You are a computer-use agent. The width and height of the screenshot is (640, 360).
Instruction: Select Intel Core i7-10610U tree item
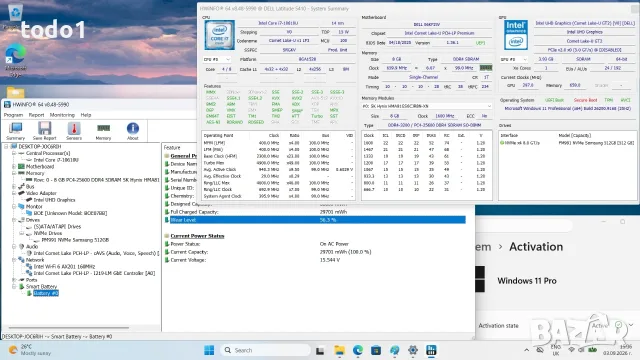tap(56, 160)
